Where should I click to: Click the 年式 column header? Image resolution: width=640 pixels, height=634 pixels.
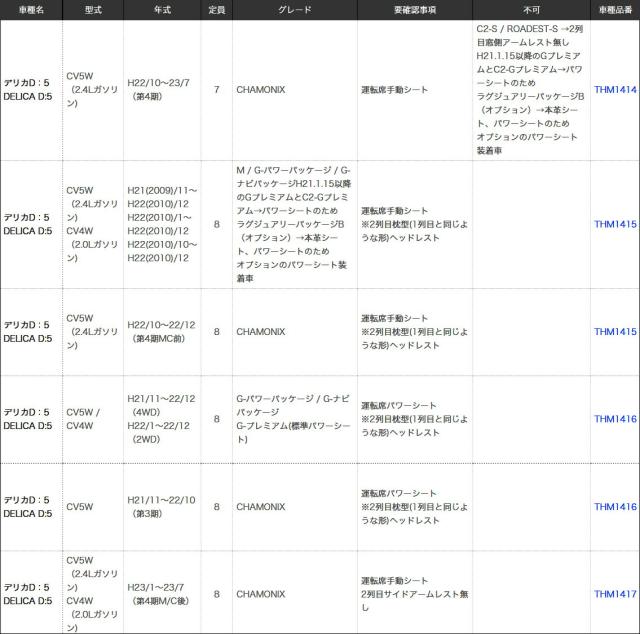coord(162,10)
